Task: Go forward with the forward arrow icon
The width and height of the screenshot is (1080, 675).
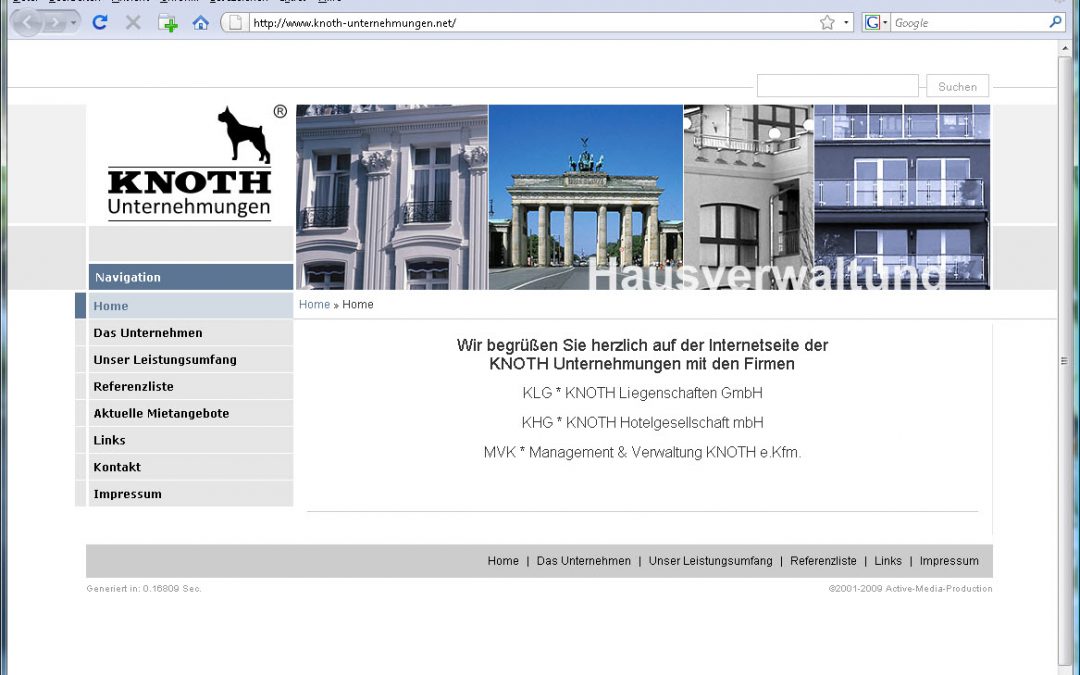Action: tap(55, 23)
